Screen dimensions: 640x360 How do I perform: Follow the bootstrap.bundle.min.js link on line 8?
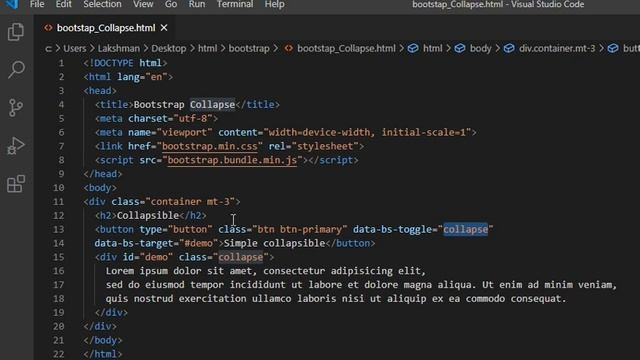click(x=232, y=160)
